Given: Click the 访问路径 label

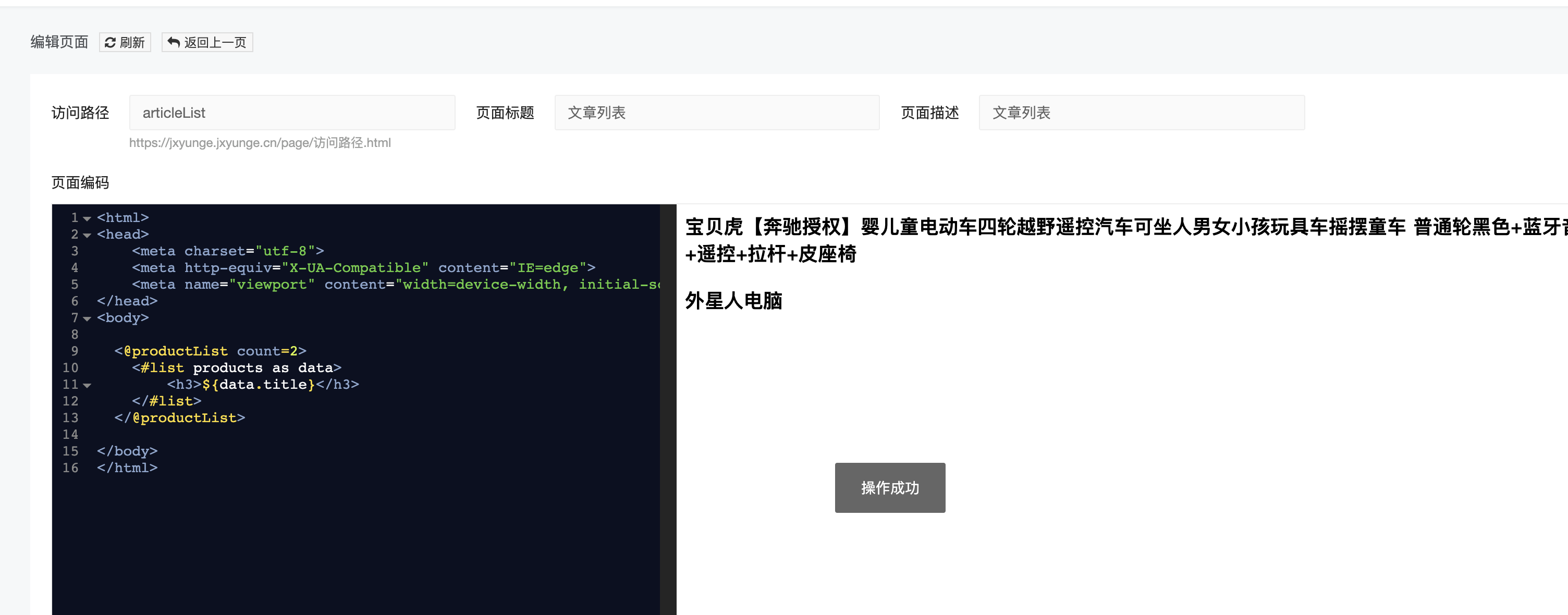Looking at the screenshot, I should (80, 113).
